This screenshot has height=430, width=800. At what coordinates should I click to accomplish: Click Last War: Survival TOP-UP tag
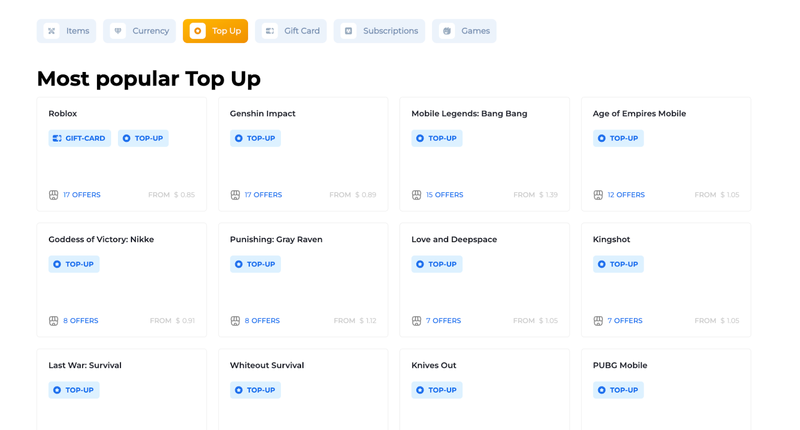coord(74,390)
